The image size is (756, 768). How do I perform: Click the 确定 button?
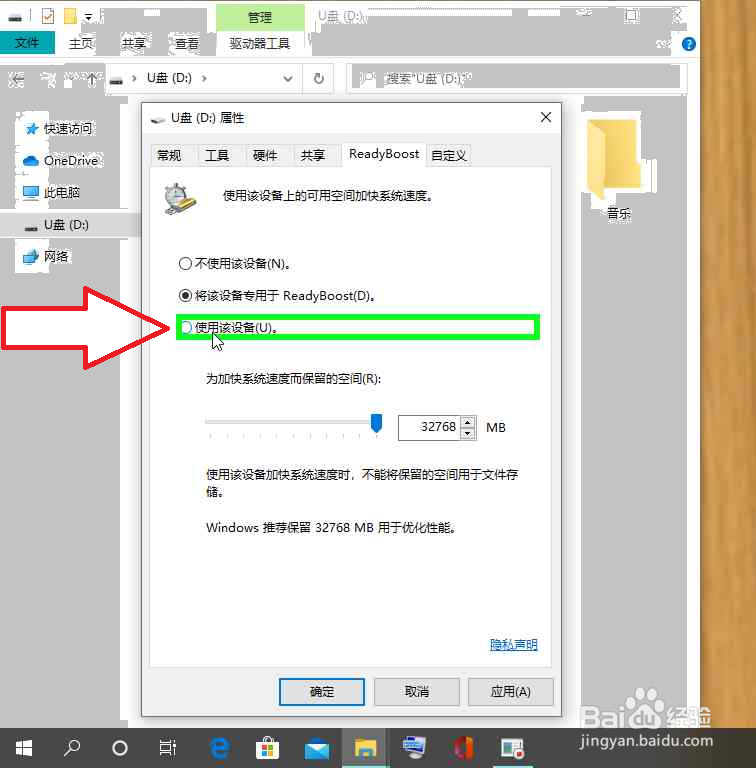coord(322,692)
